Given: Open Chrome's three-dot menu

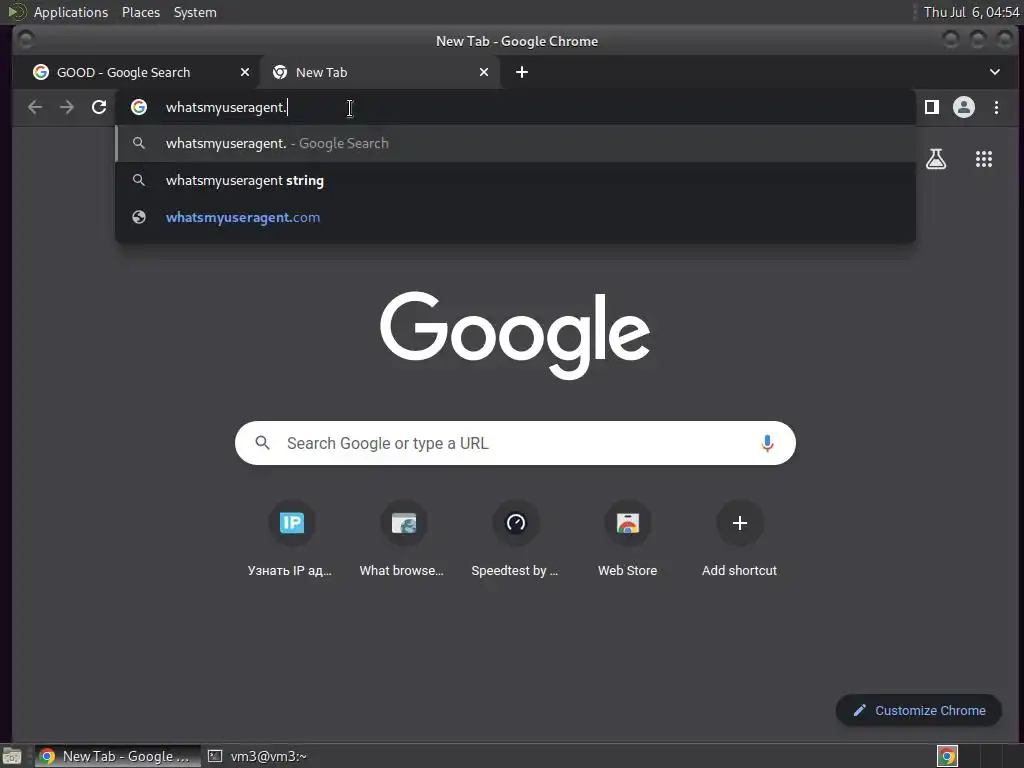Looking at the screenshot, I should click(996, 107).
